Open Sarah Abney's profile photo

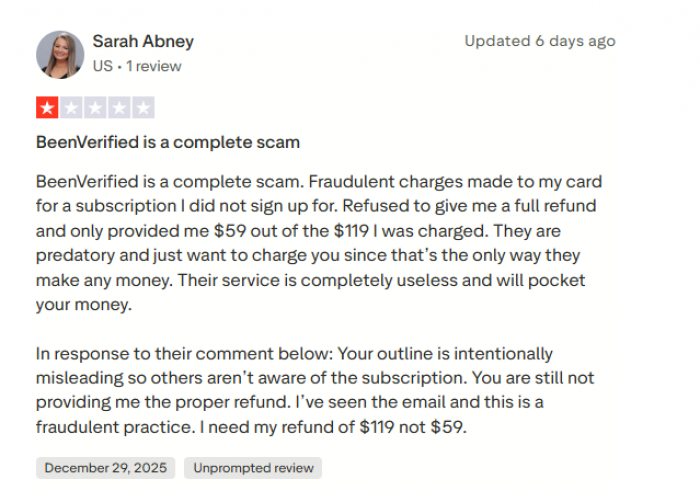[60, 54]
